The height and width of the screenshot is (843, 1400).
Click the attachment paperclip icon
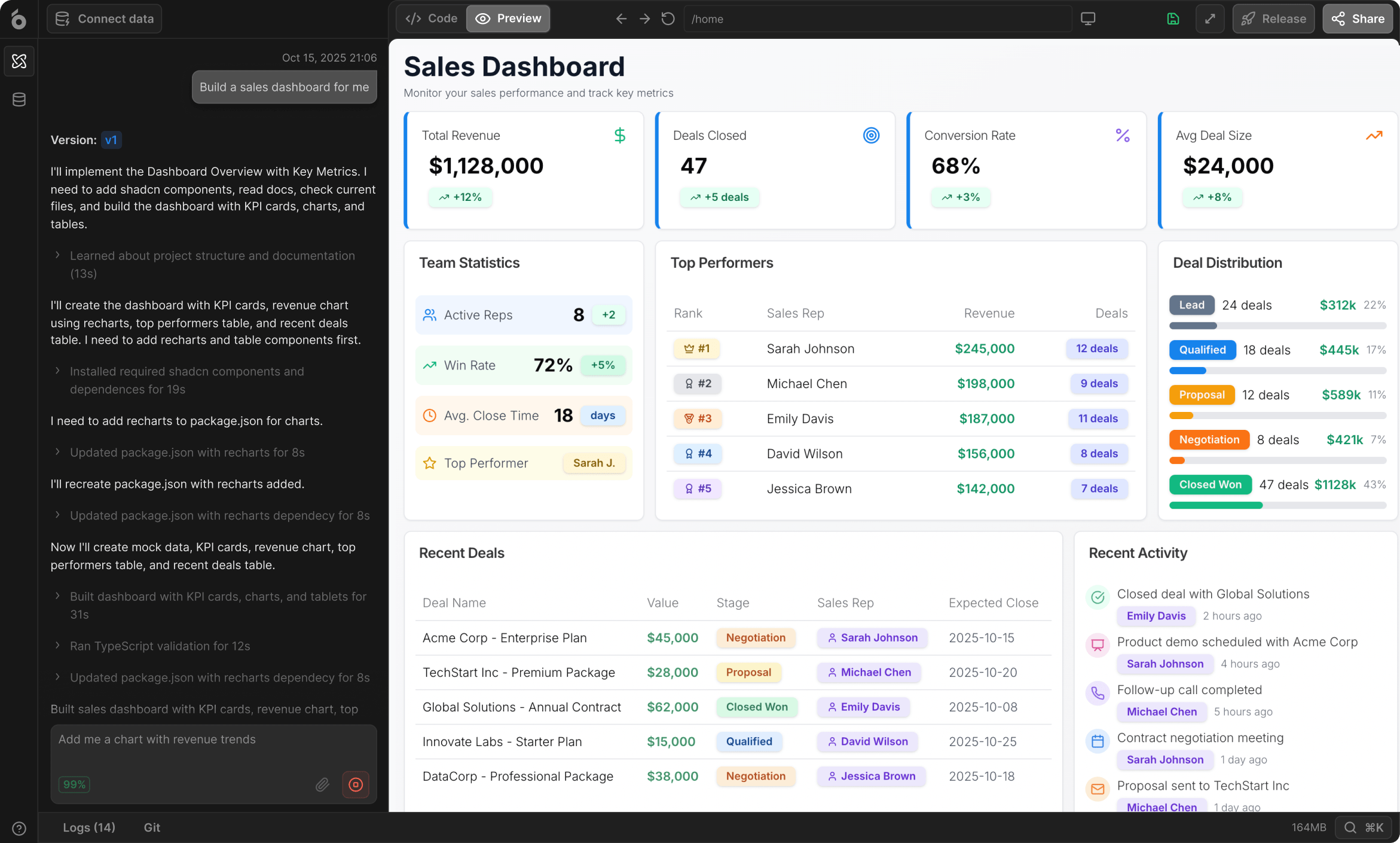322,784
